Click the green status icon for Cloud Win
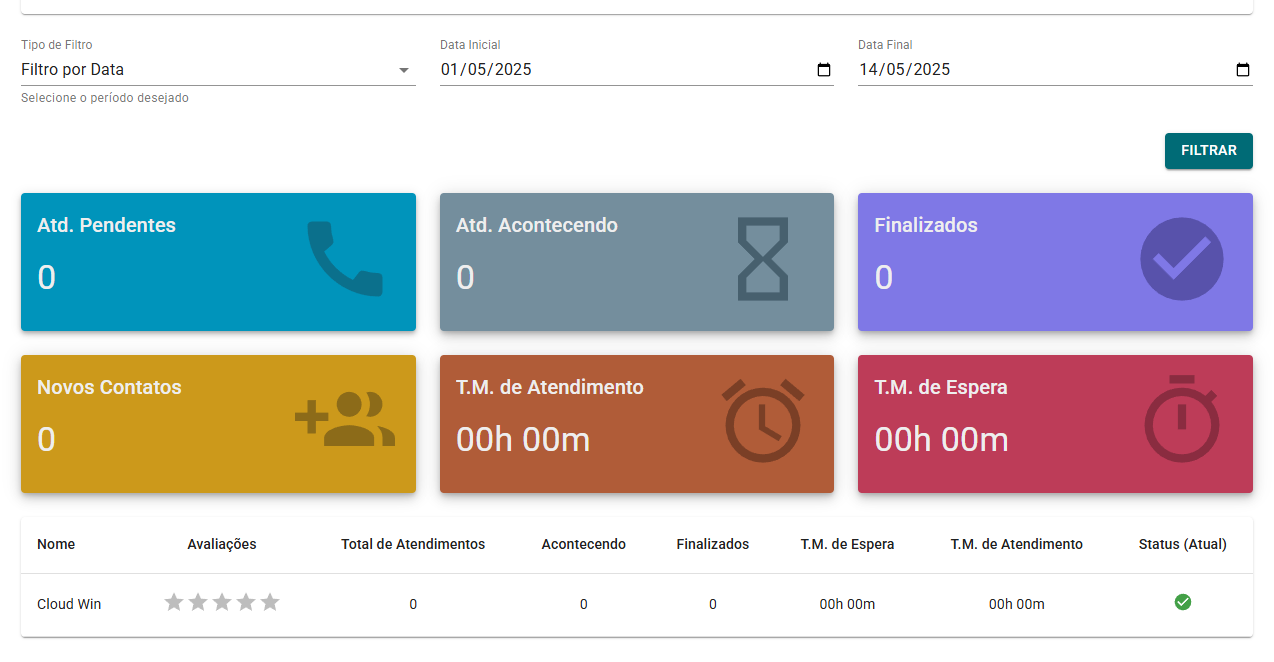 coord(1183,602)
